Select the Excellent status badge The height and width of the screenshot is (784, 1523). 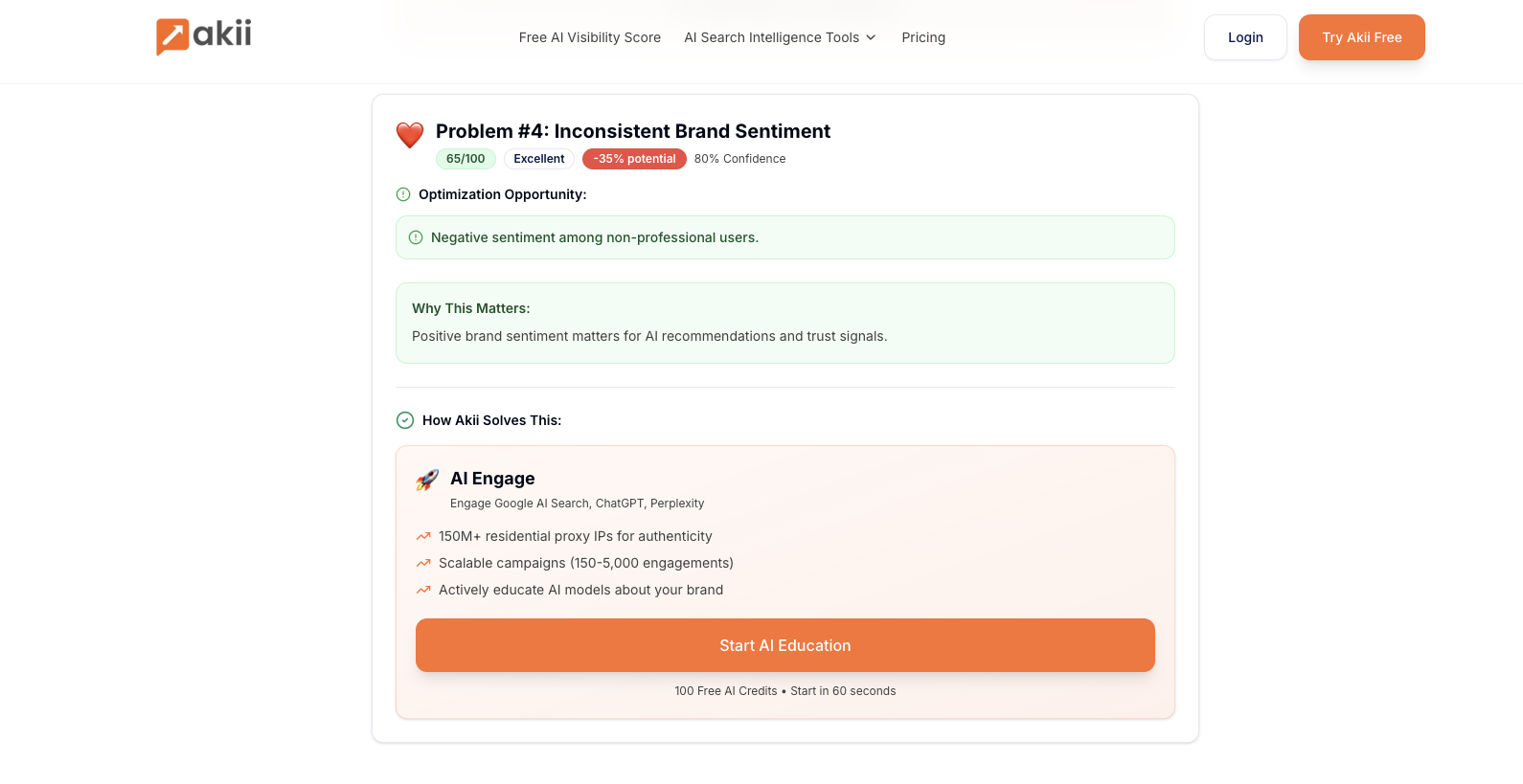[538, 158]
